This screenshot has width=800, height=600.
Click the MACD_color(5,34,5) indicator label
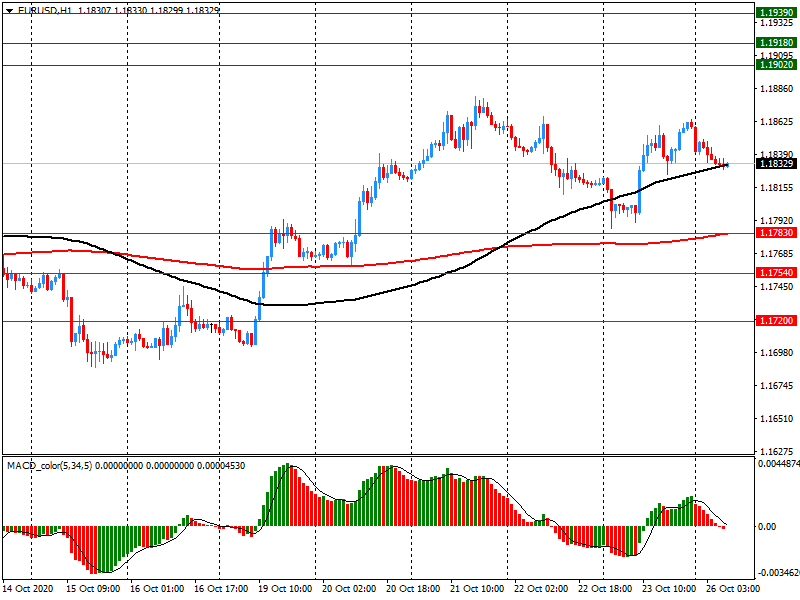(50, 466)
